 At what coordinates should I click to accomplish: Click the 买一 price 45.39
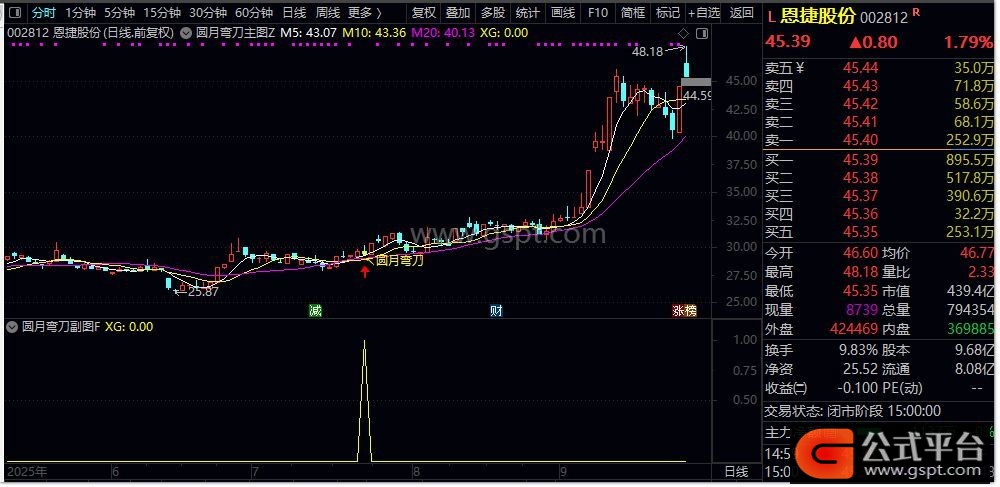click(x=860, y=159)
